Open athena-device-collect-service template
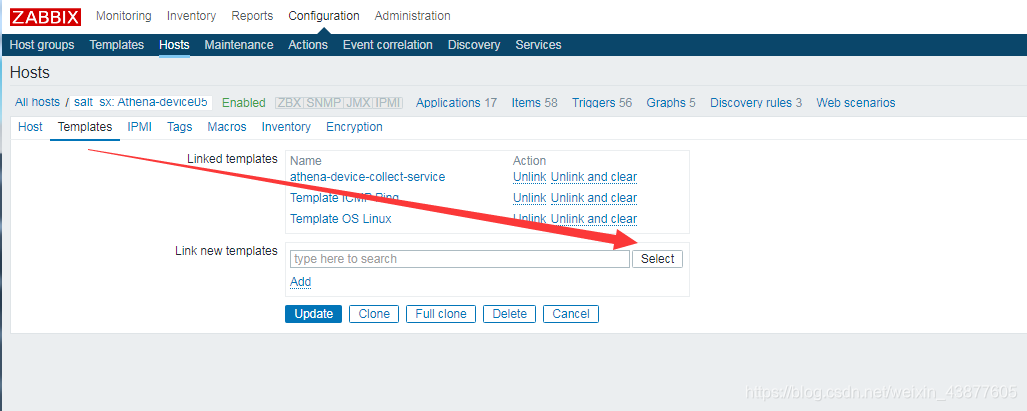1027x411 pixels. click(367, 177)
